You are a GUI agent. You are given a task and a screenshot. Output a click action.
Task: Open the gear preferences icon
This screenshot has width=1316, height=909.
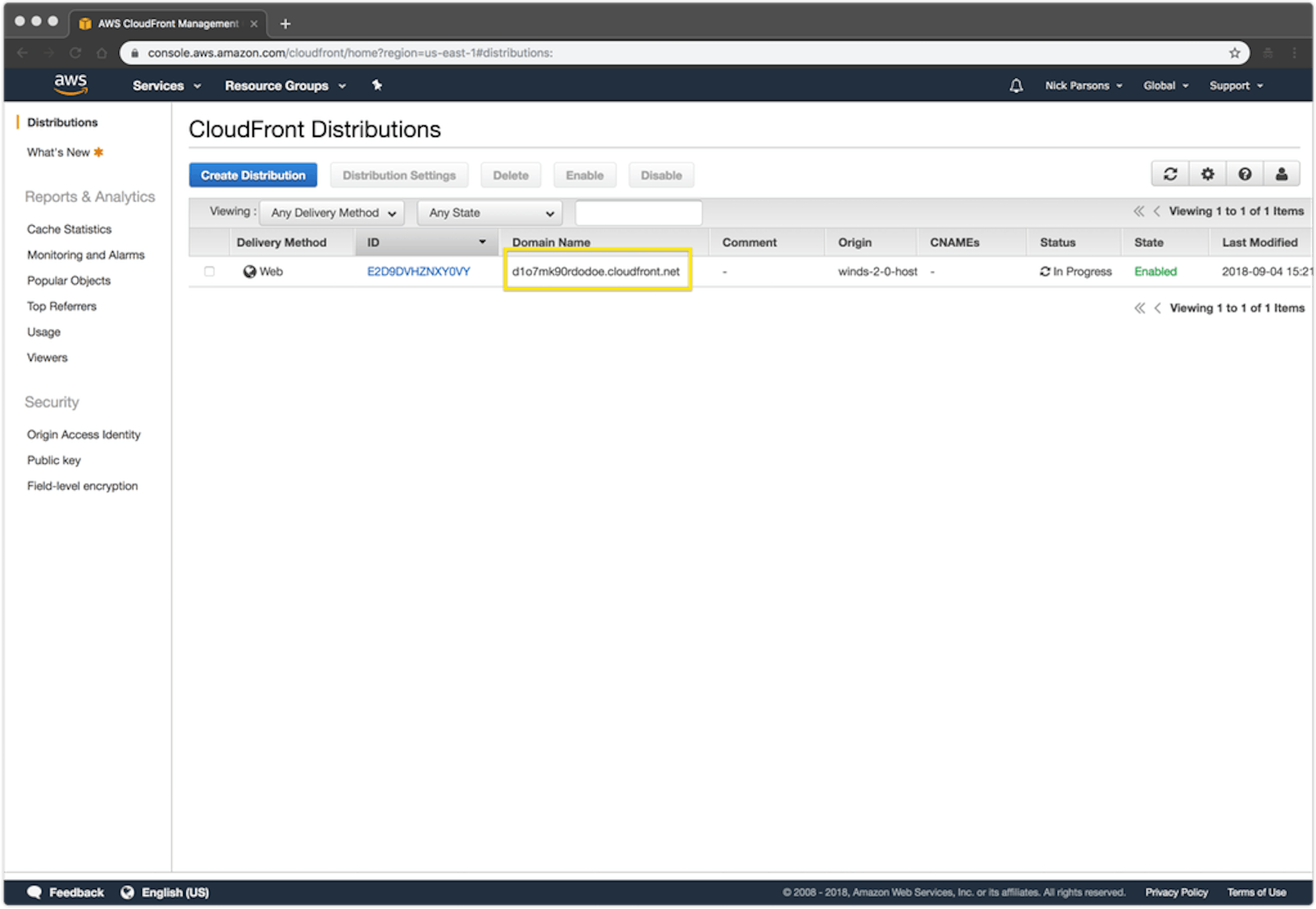(x=1207, y=174)
